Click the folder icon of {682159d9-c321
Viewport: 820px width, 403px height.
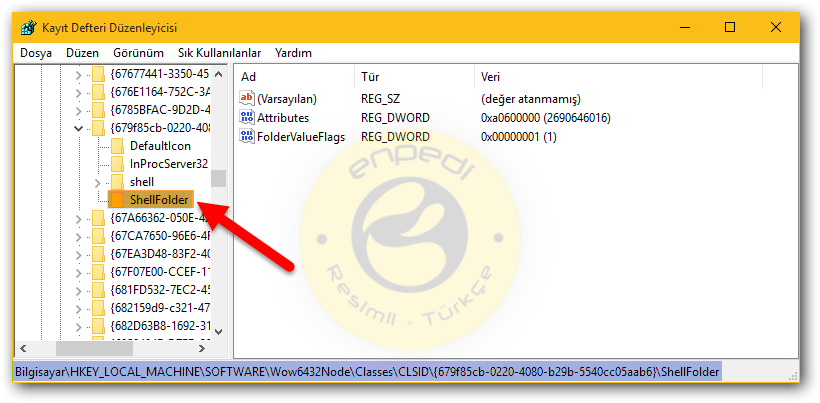98,308
